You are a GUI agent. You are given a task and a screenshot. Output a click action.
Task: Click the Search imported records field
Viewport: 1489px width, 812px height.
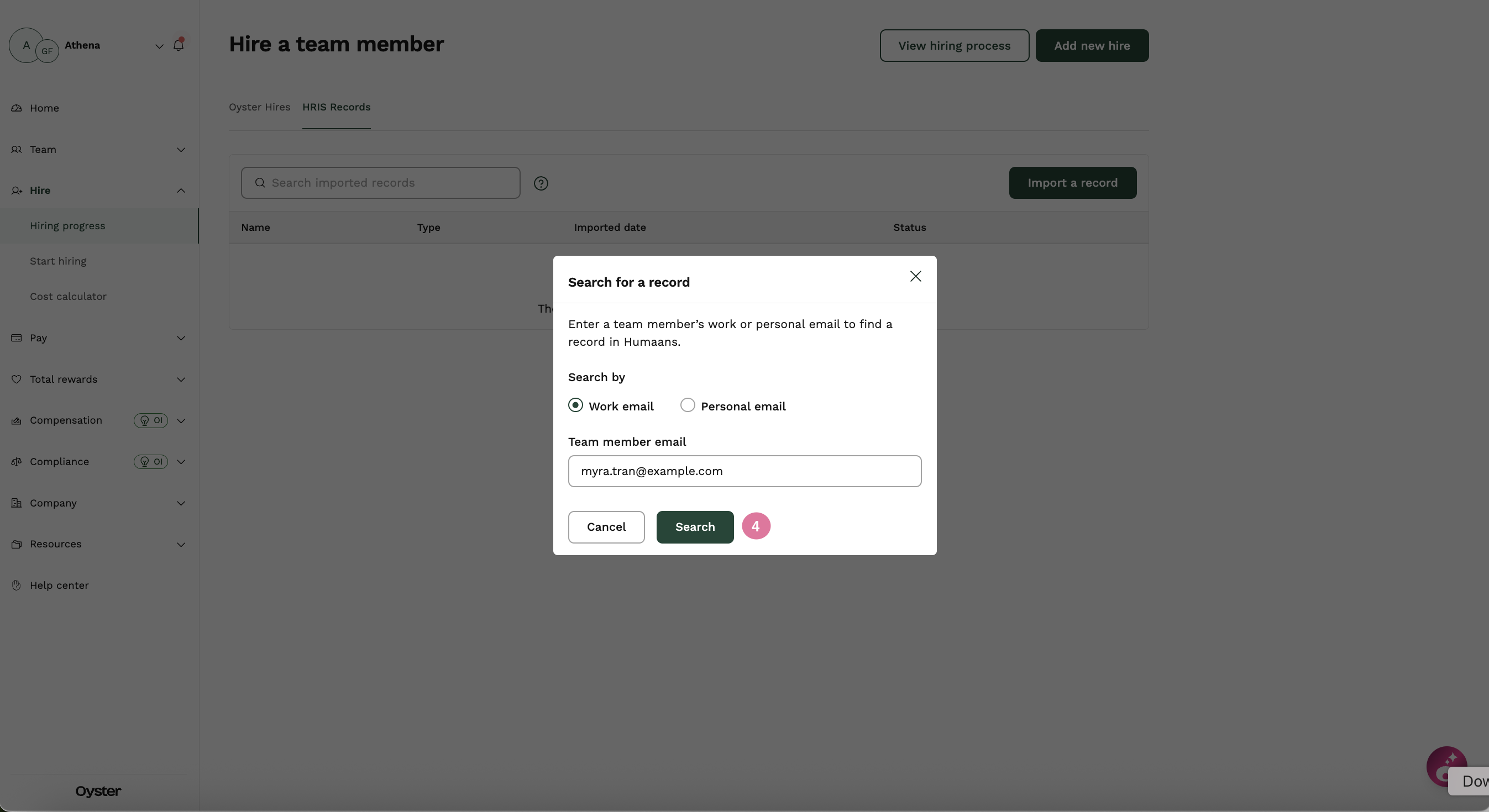(x=380, y=183)
